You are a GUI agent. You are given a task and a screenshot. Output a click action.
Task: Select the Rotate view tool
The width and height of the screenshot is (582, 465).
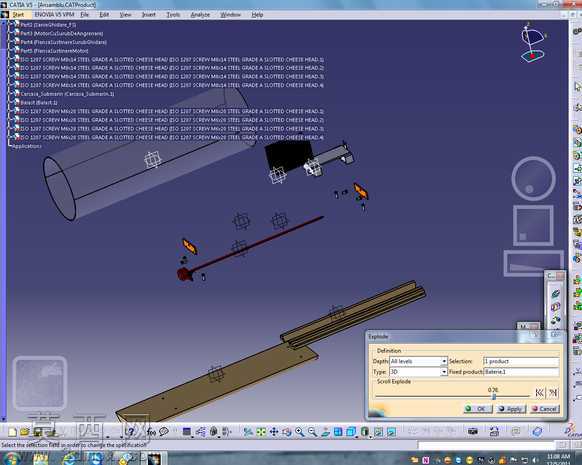pyautogui.click(x=287, y=432)
